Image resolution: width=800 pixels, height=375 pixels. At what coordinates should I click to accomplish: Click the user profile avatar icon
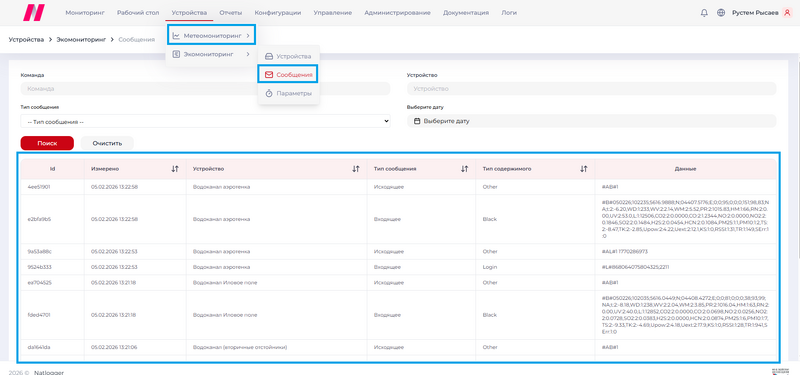[786, 13]
